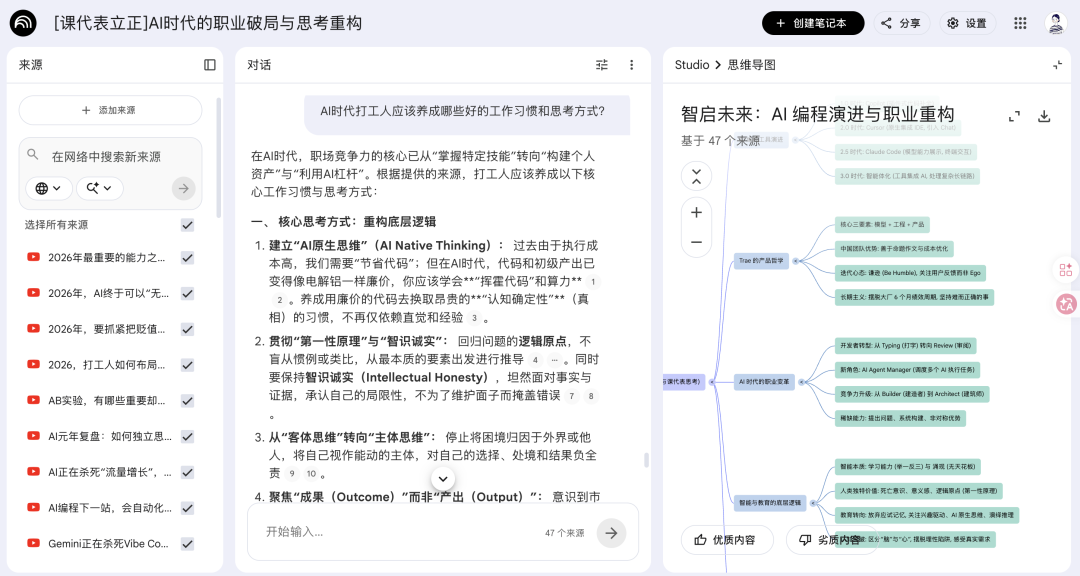Select node 核心三要素: 模型 + 工程 + 产品
Screen dimensions: 1080x576
pos(882,225)
